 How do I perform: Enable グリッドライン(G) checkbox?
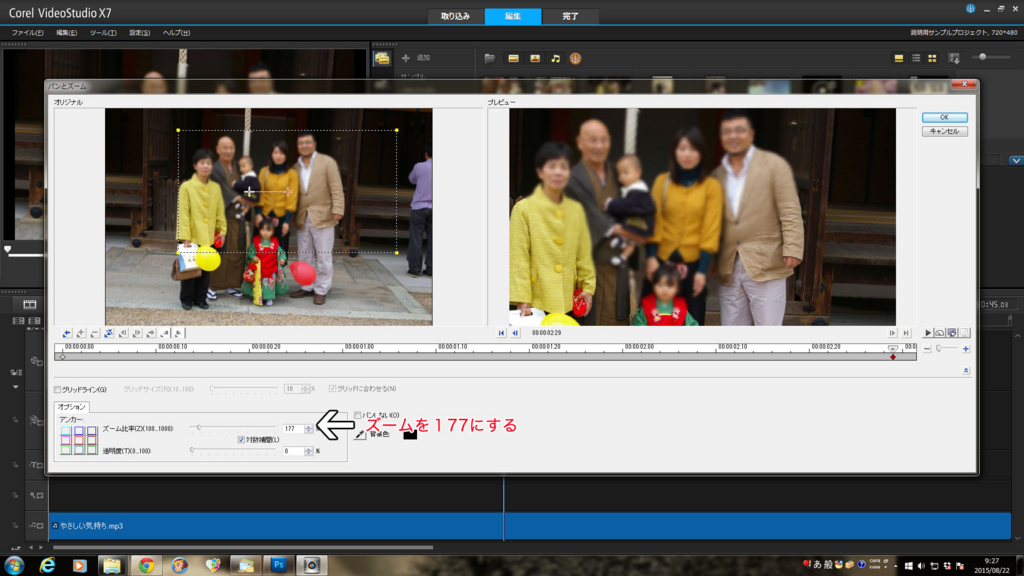[57, 390]
